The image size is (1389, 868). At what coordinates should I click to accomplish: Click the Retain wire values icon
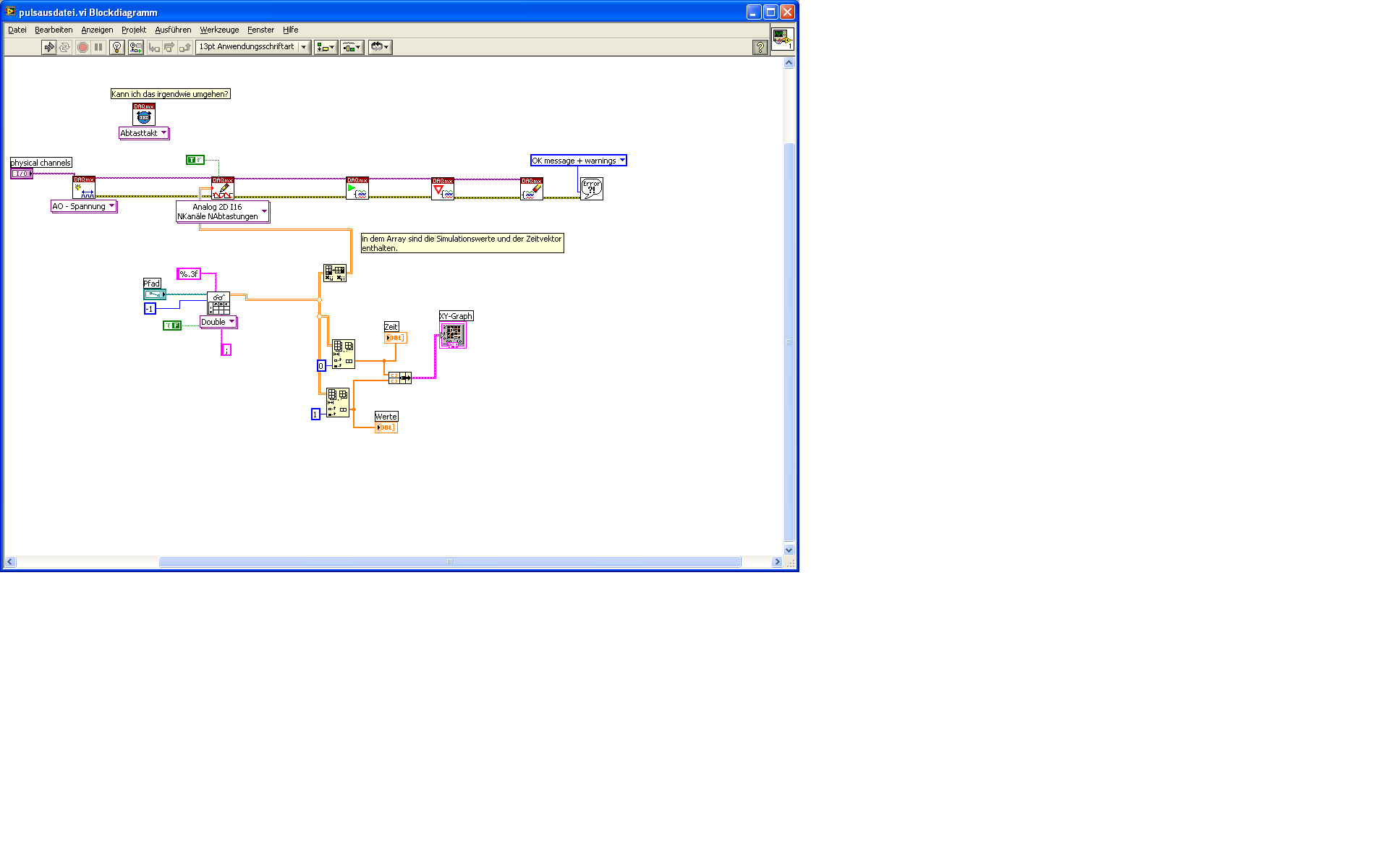[135, 47]
